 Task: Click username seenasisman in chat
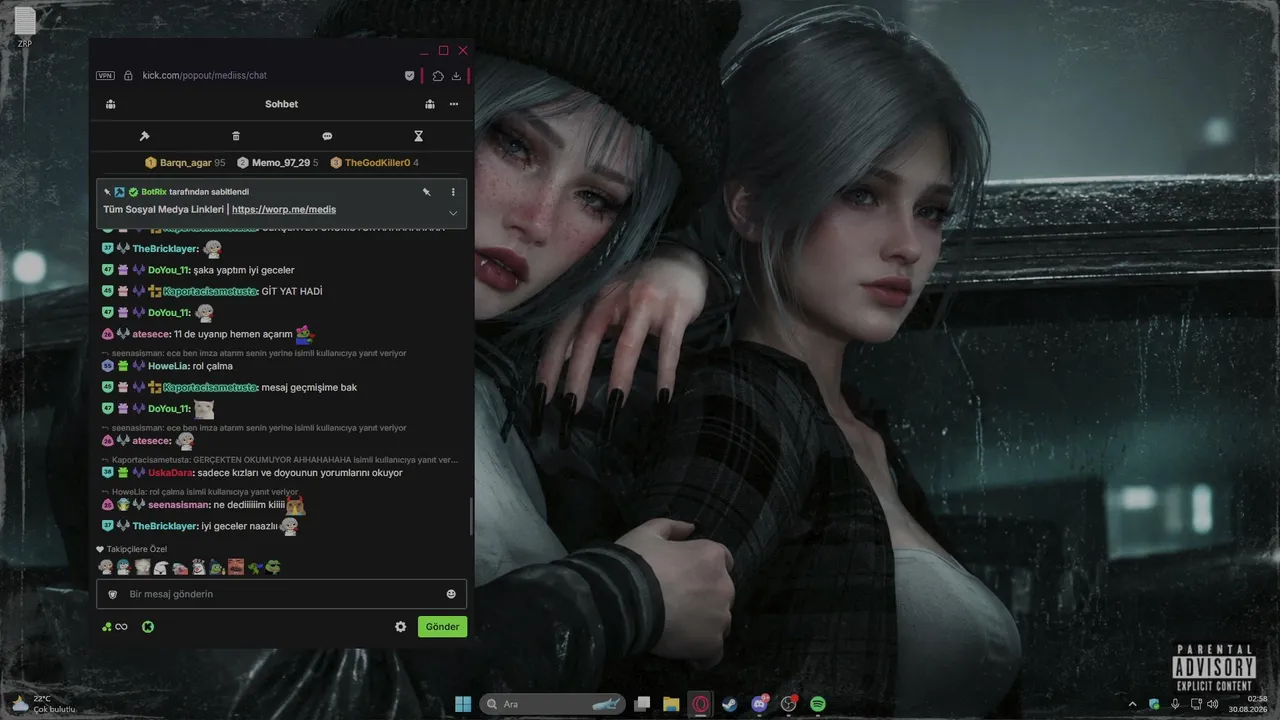click(x=179, y=505)
